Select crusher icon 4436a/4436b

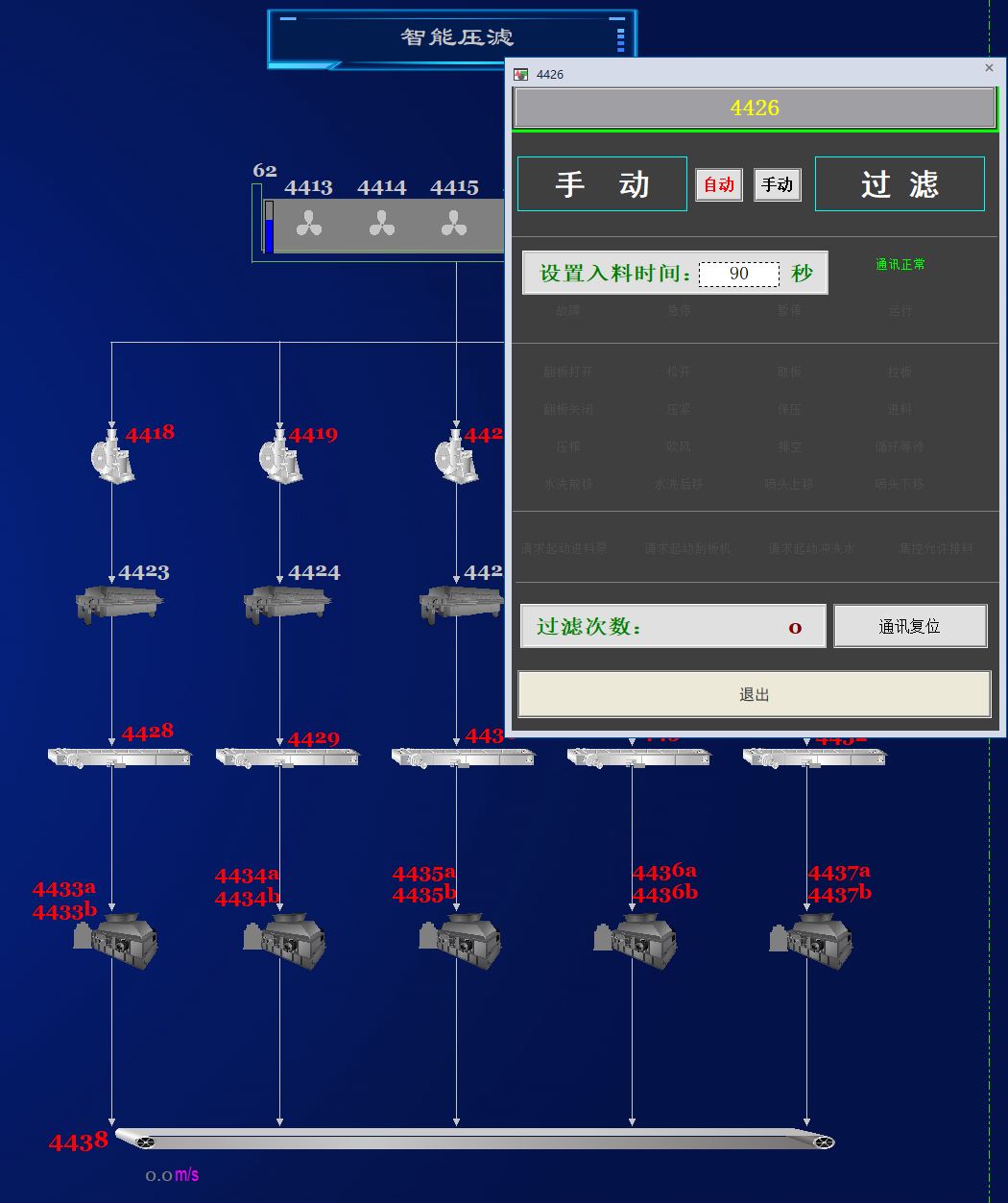pyautogui.click(x=636, y=940)
